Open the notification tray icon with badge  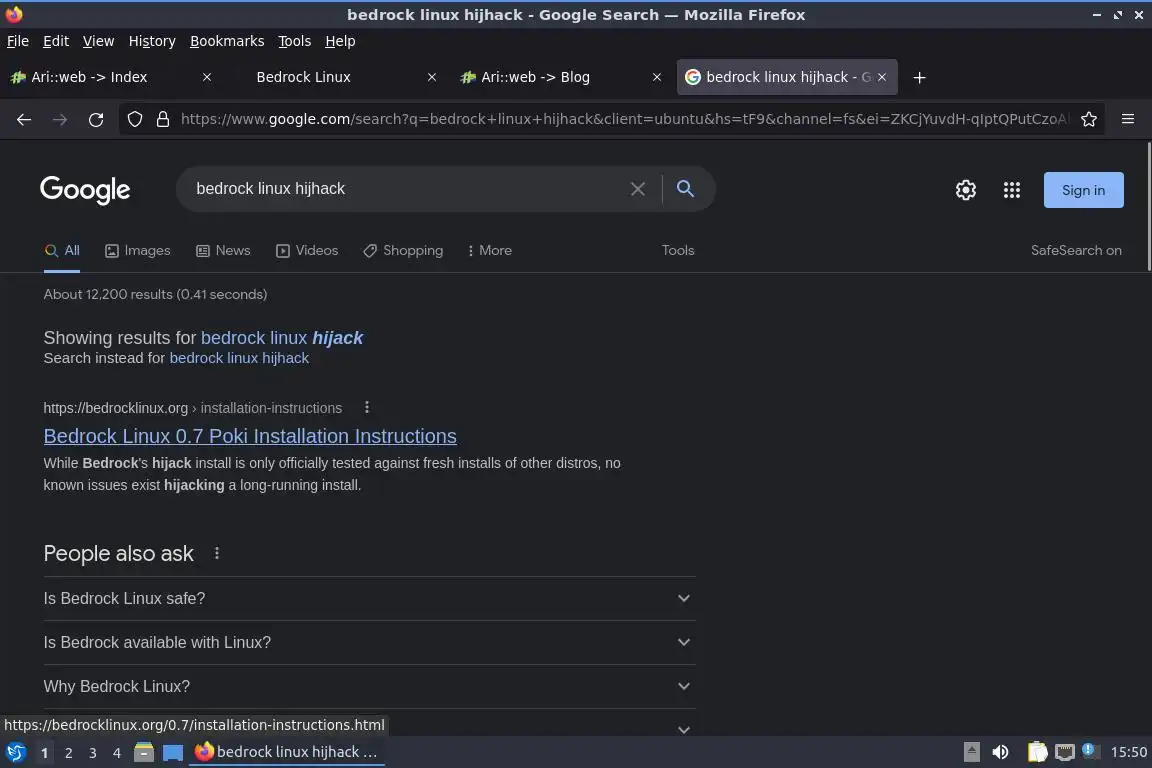coord(1090,751)
